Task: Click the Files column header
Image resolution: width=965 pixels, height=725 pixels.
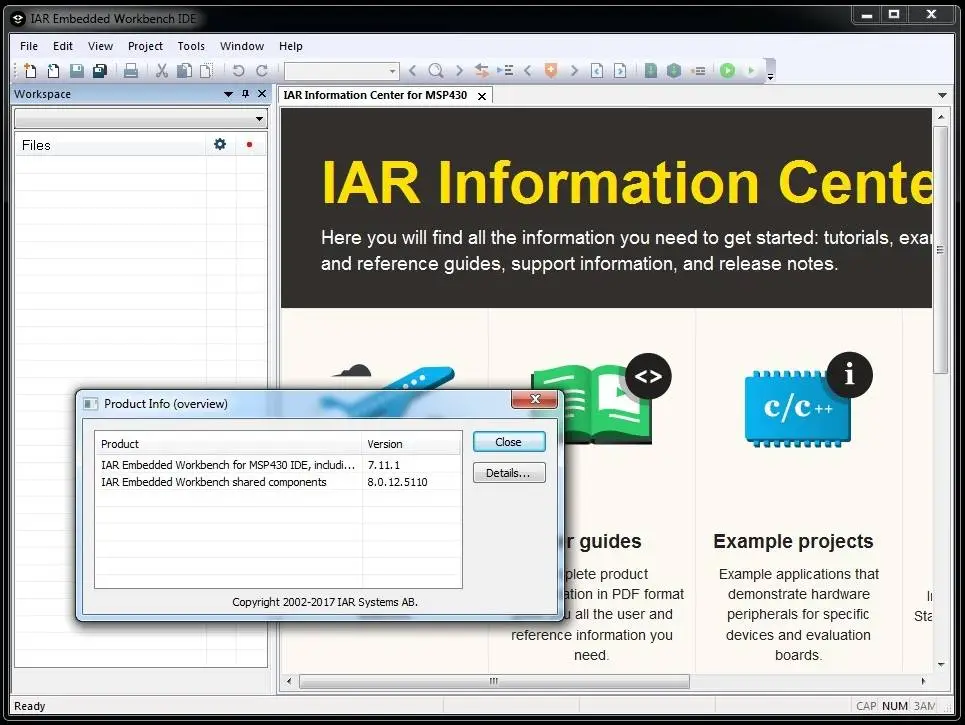Action: [x=110, y=145]
